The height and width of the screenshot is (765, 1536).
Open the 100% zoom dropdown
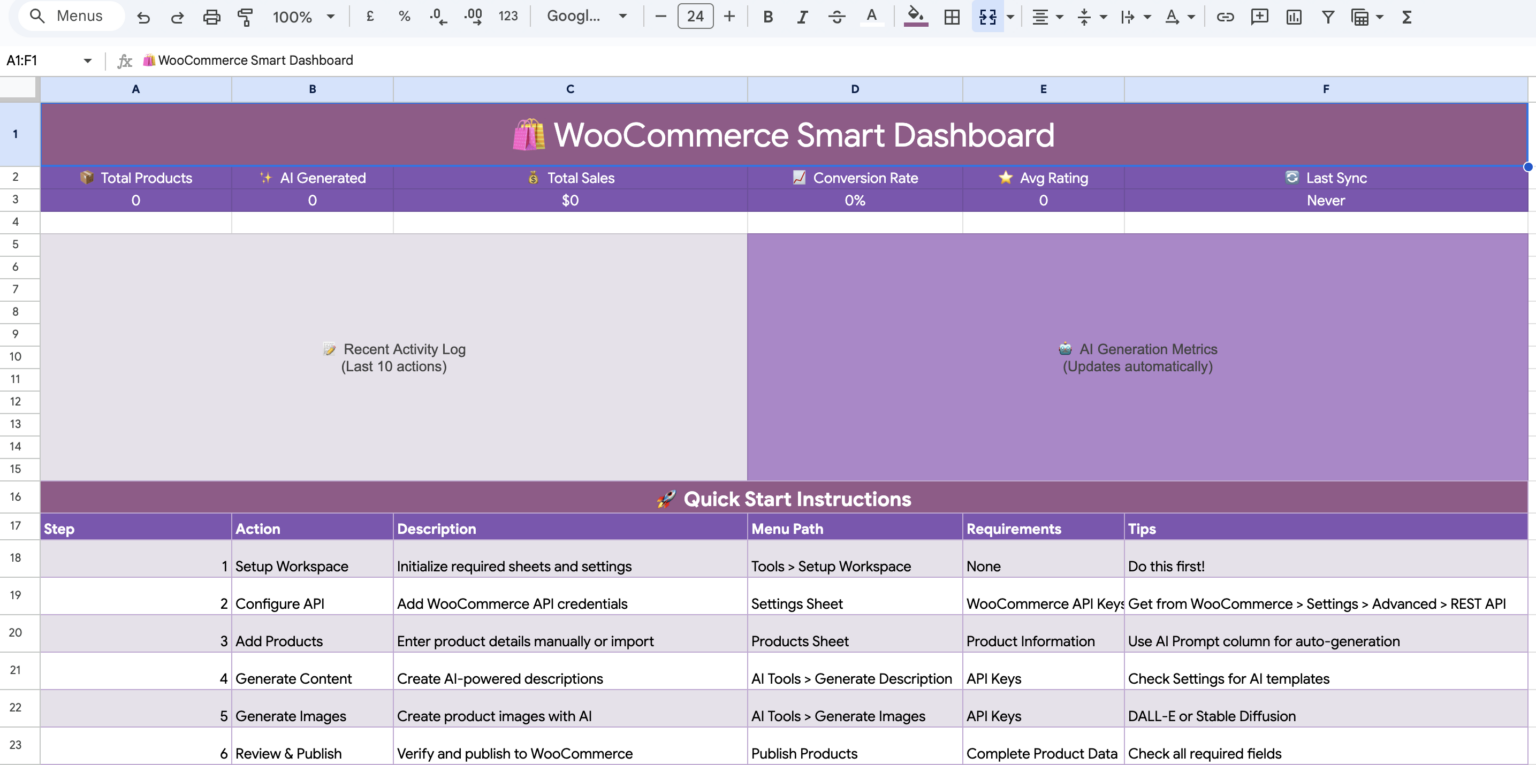tap(304, 17)
